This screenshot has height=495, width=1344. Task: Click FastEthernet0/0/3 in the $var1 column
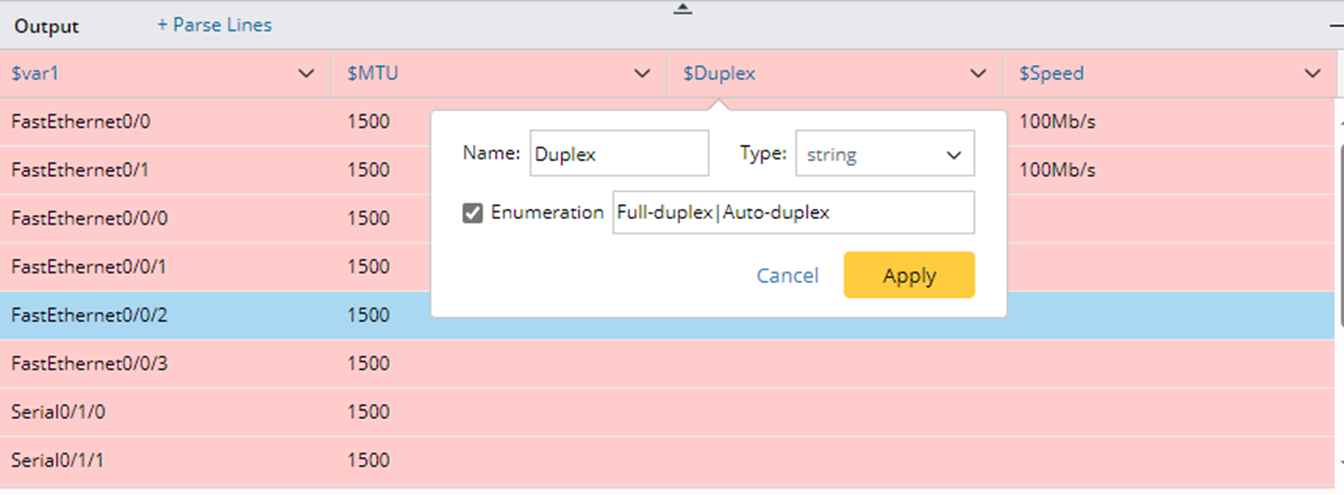89,364
